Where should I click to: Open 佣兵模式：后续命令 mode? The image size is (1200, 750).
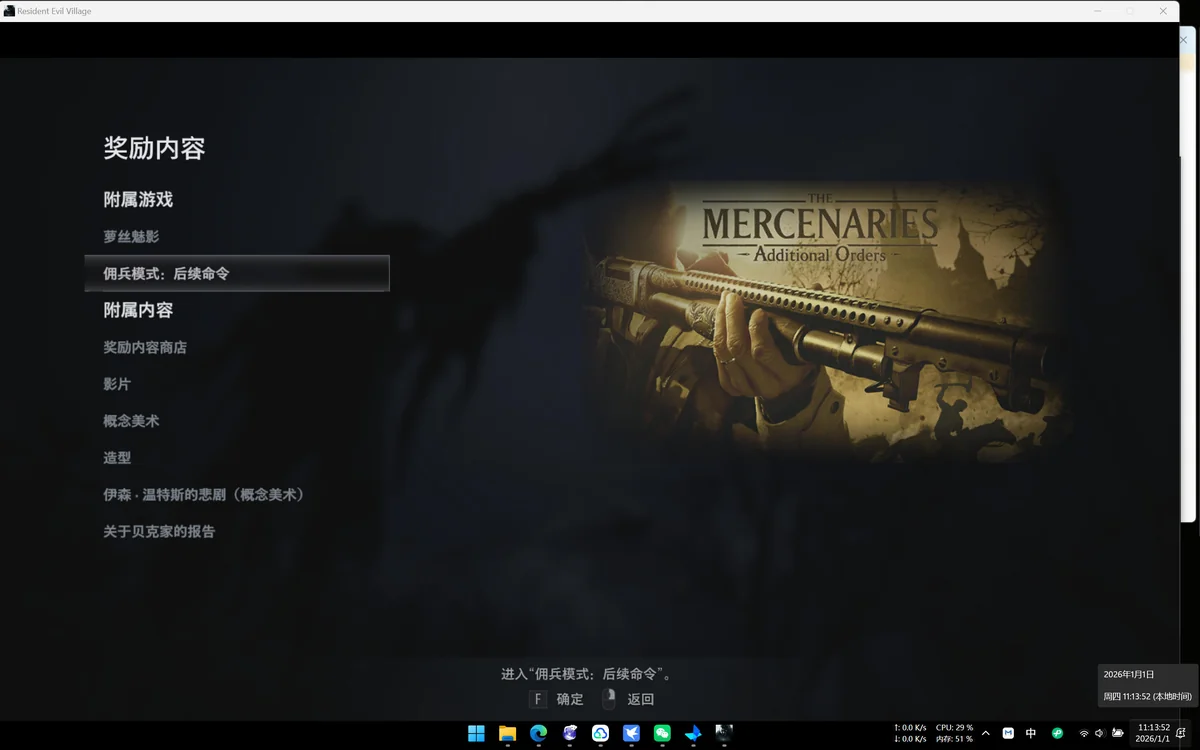167,274
